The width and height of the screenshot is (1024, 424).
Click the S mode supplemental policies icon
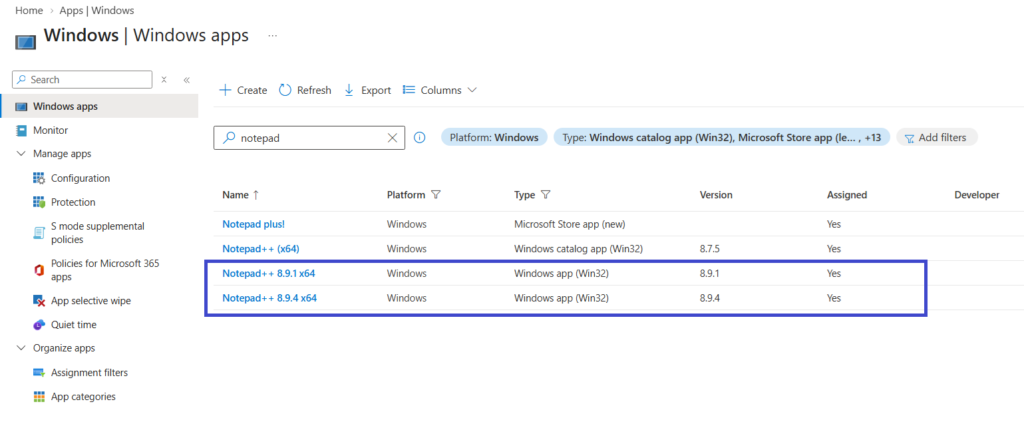[x=39, y=233]
